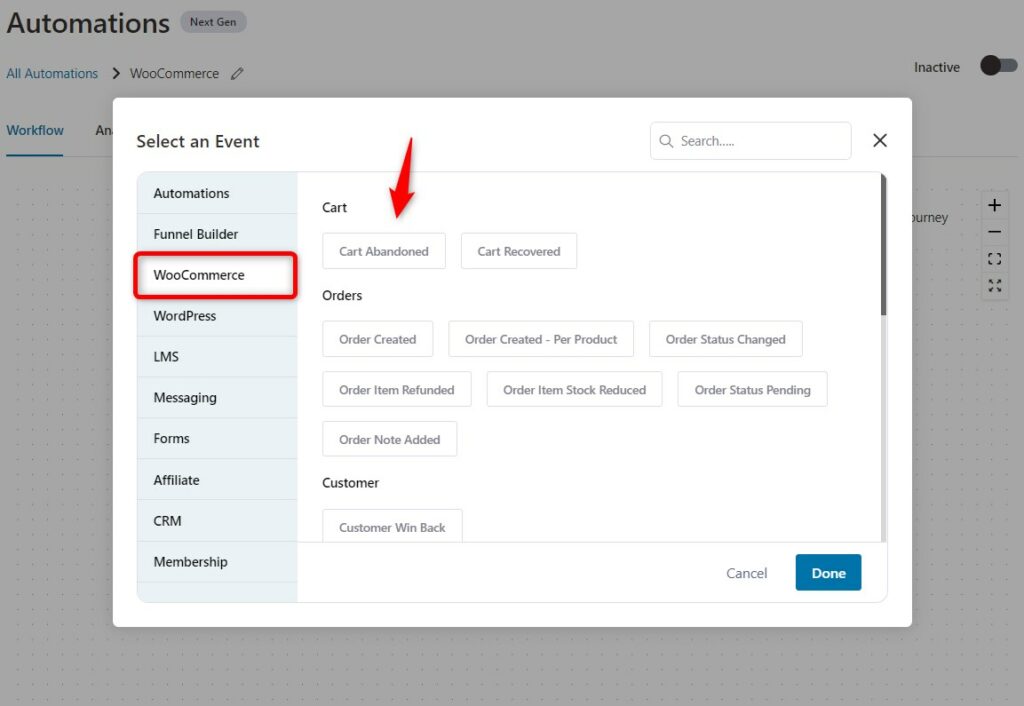
Task: Choose Order Created - Per Product event
Action: [x=541, y=339]
